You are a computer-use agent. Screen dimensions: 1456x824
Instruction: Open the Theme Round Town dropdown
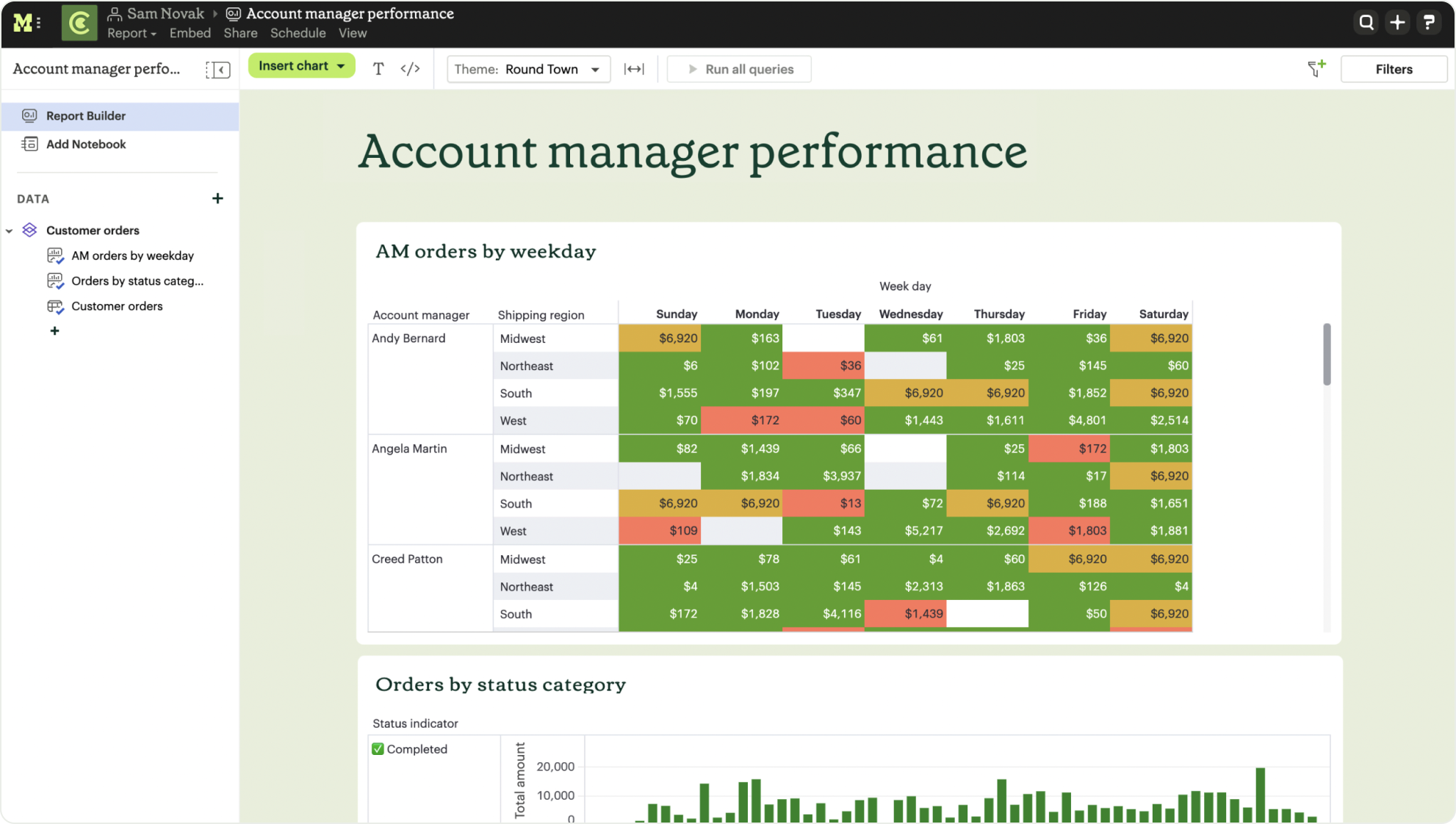pyautogui.click(x=528, y=69)
